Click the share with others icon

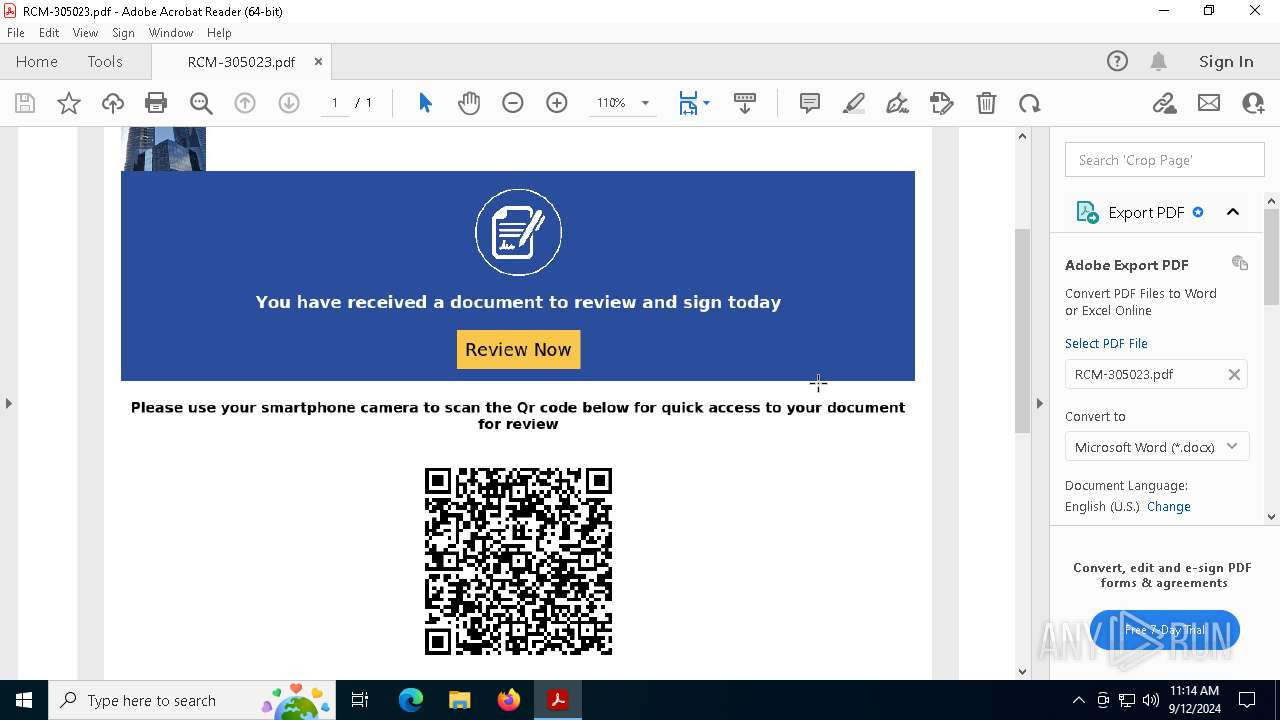point(1253,103)
